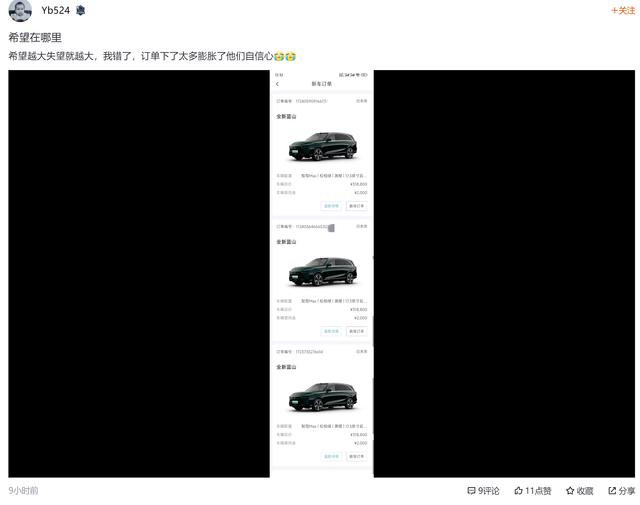Like the post via 11点赞 thumb icon
The width and height of the screenshot is (640, 505).
click(518, 490)
